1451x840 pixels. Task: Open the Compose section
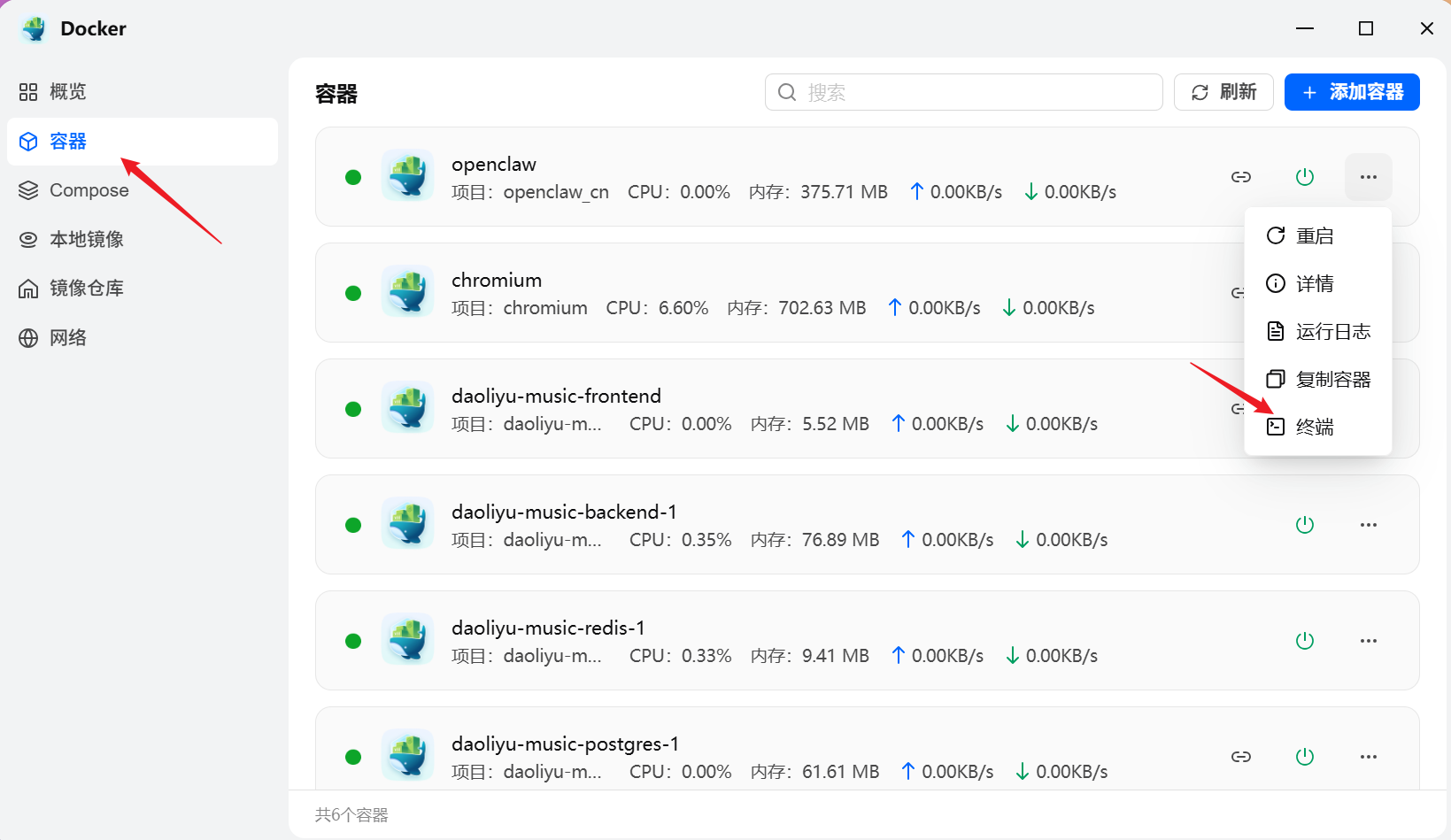(x=142, y=190)
